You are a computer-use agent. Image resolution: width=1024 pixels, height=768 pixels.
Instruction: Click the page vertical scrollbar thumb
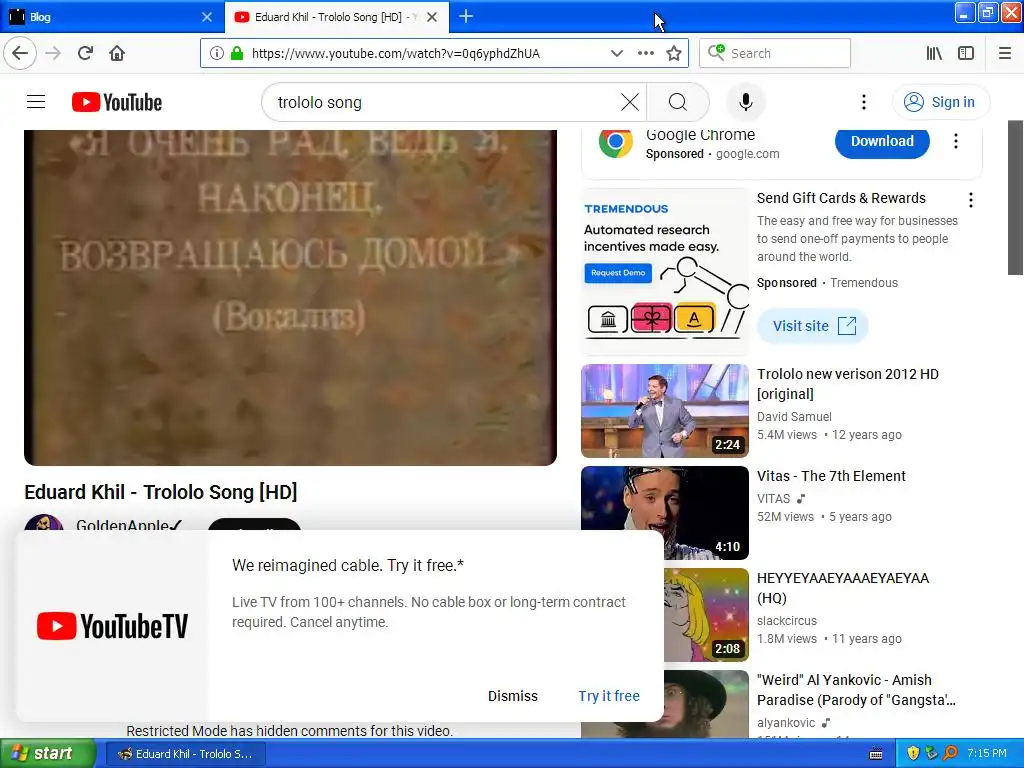[1016, 198]
